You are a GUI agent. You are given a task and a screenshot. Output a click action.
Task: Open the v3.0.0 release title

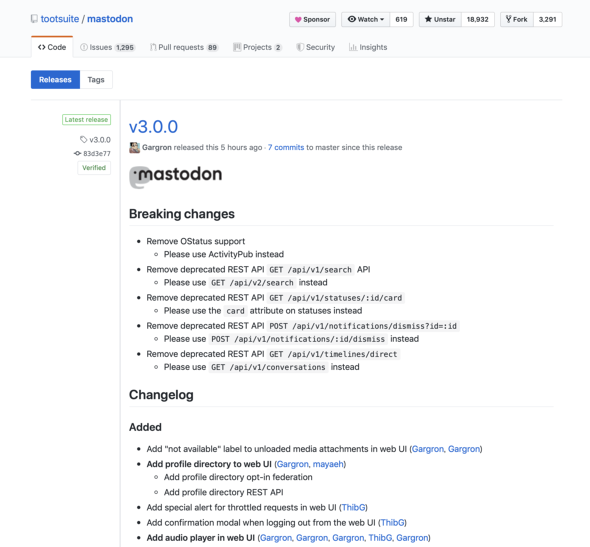coord(154,127)
